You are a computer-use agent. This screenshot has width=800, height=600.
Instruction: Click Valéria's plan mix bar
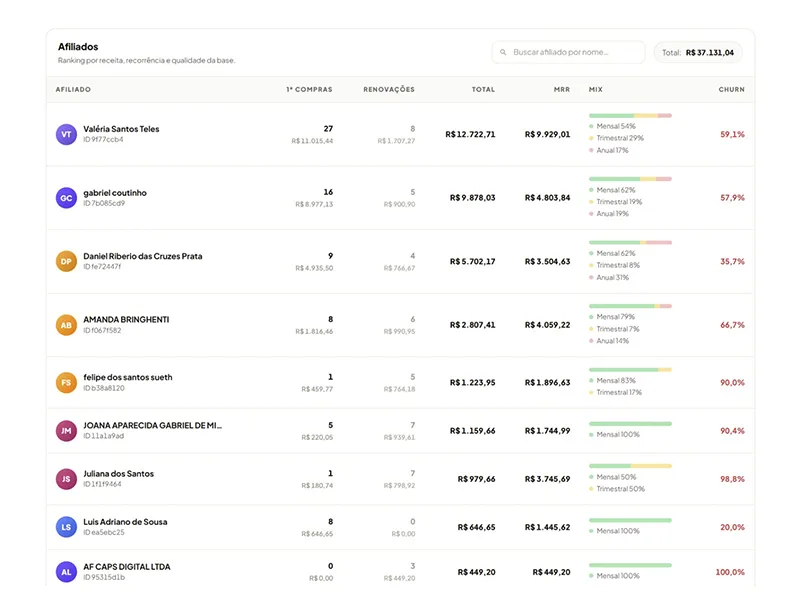click(x=630, y=116)
